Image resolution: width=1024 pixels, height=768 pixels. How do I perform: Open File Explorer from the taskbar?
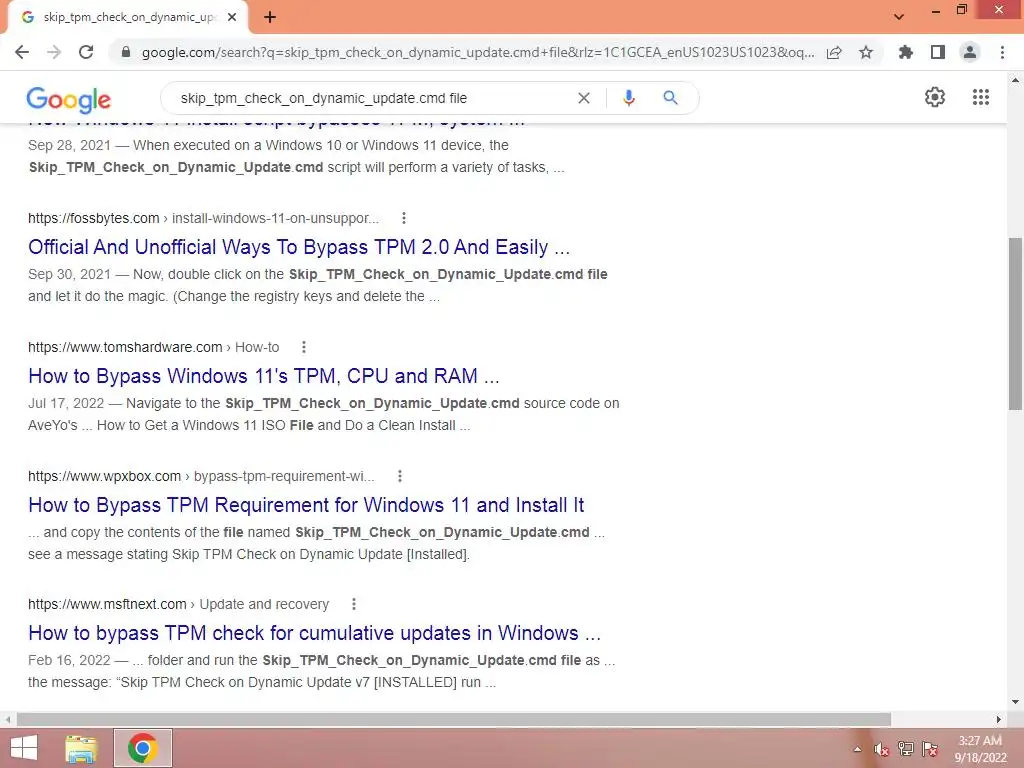(x=82, y=748)
